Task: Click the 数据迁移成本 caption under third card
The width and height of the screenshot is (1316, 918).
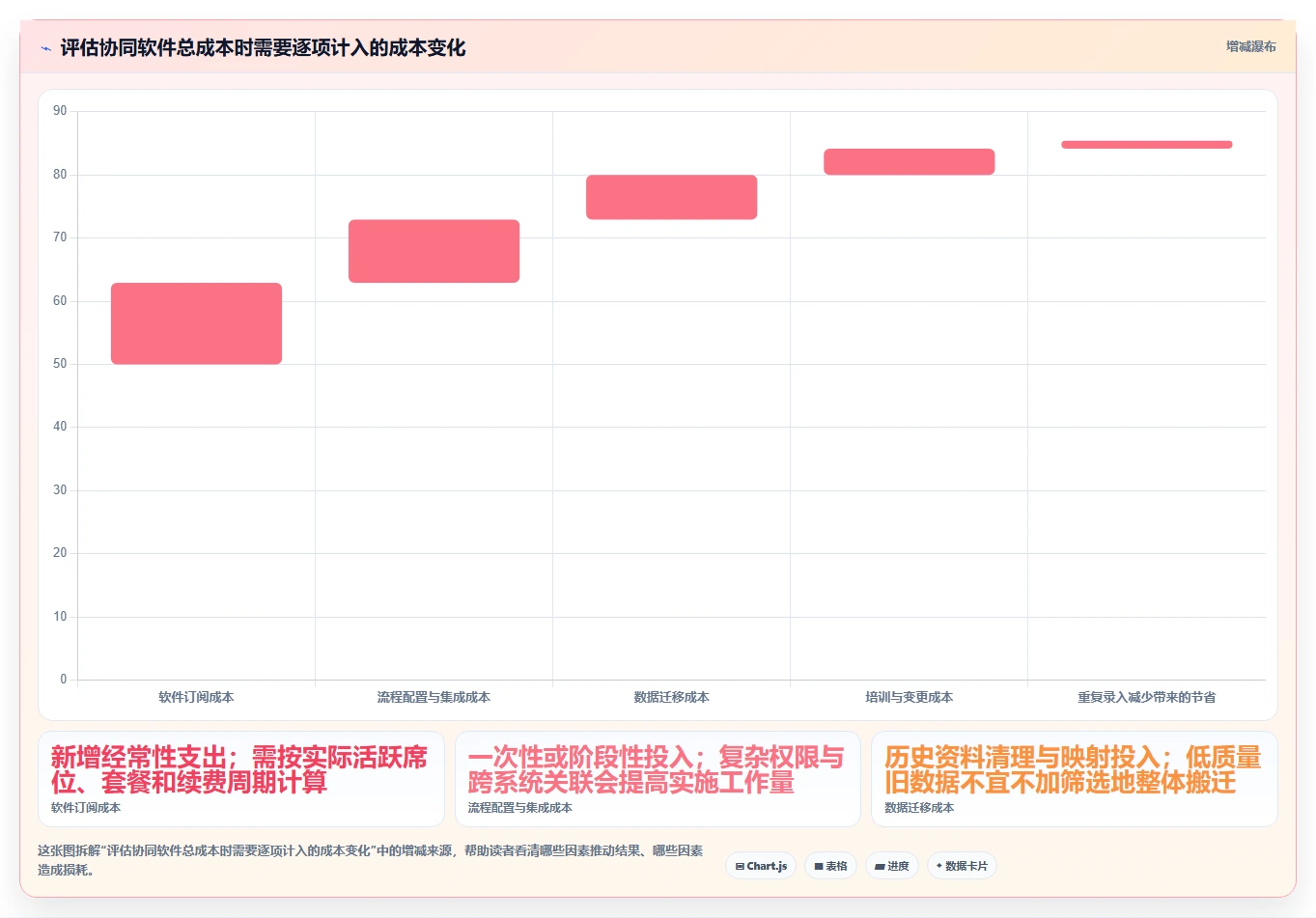Action: point(919,808)
